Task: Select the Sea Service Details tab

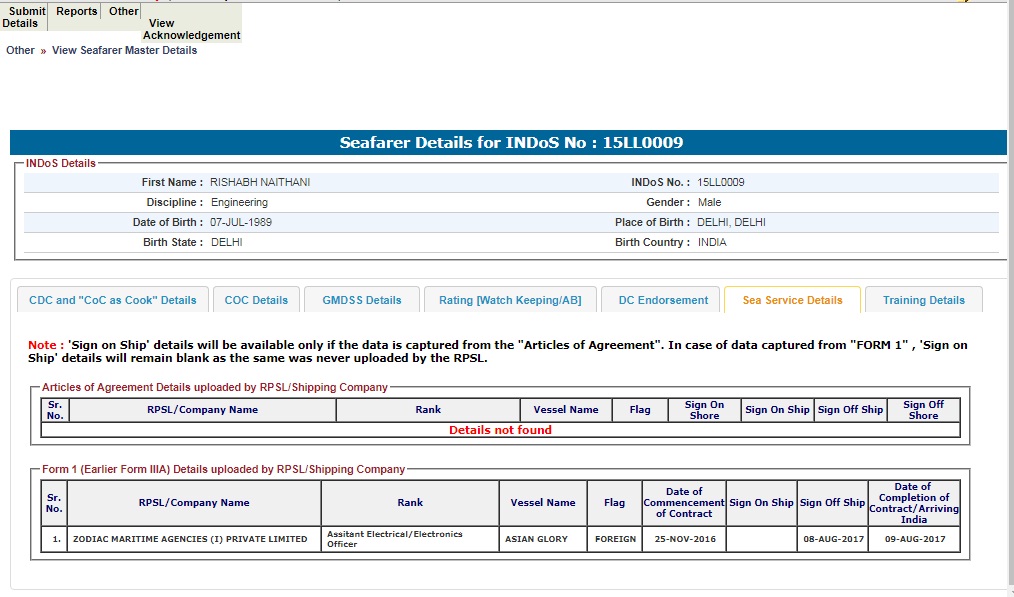Action: click(x=792, y=300)
